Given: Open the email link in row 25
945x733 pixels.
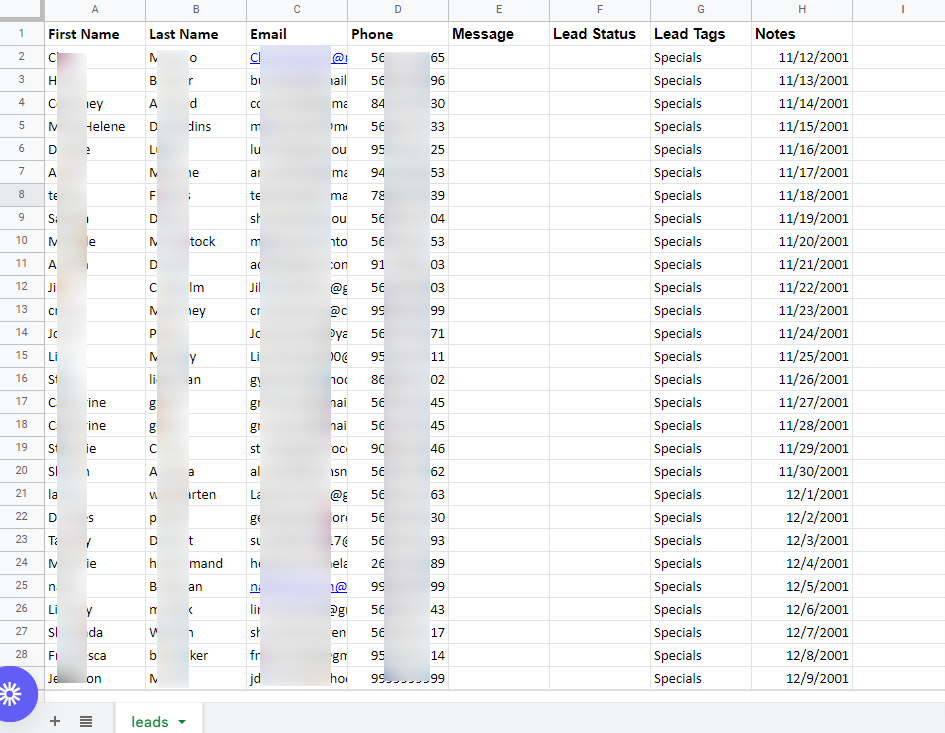Looking at the screenshot, I should pos(298,586).
